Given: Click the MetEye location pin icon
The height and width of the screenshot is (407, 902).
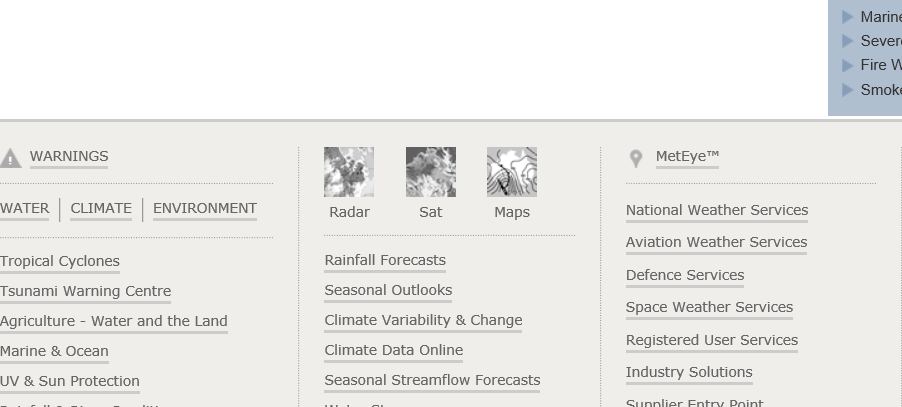Looking at the screenshot, I should (635, 158).
